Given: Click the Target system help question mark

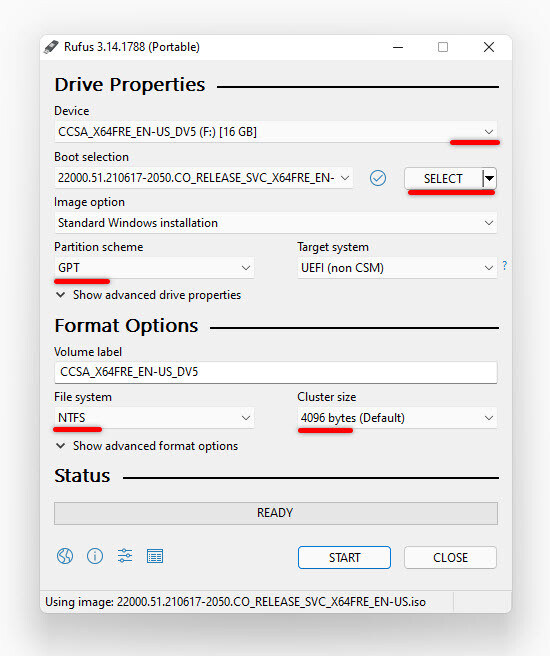Looking at the screenshot, I should pyautogui.click(x=505, y=266).
